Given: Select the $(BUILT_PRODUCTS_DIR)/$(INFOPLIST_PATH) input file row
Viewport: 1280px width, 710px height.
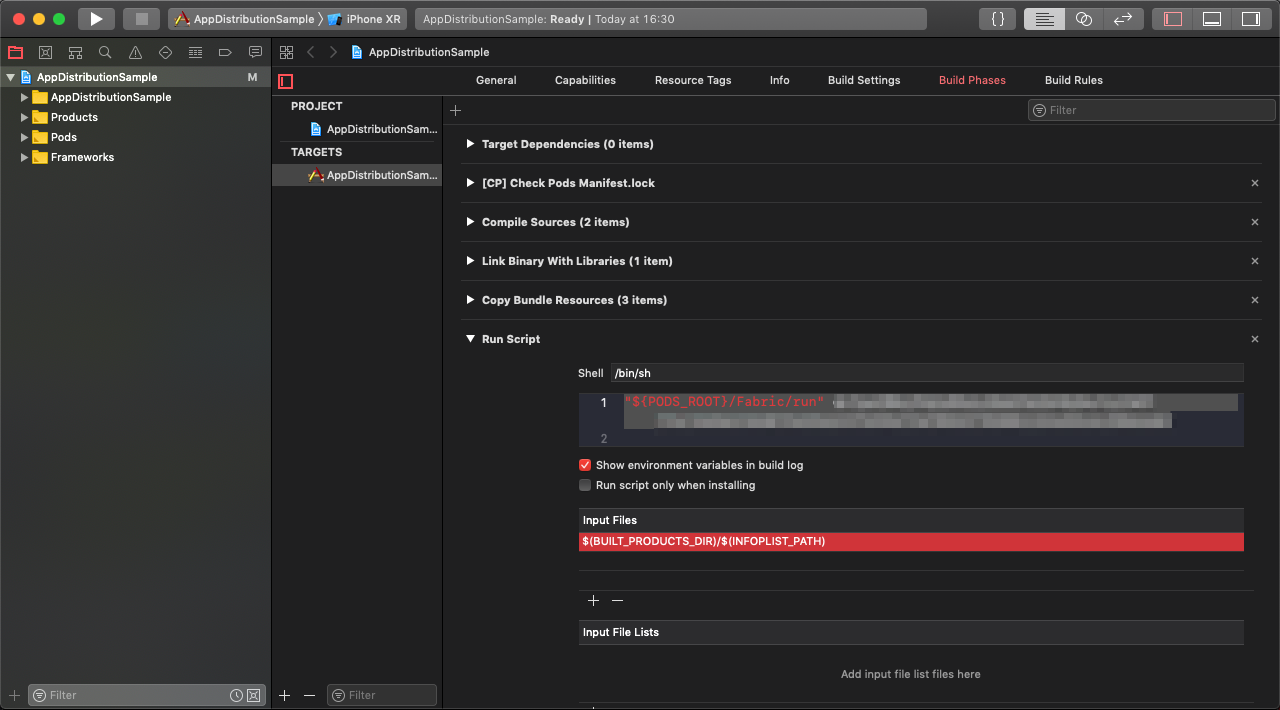Looking at the screenshot, I should point(911,541).
